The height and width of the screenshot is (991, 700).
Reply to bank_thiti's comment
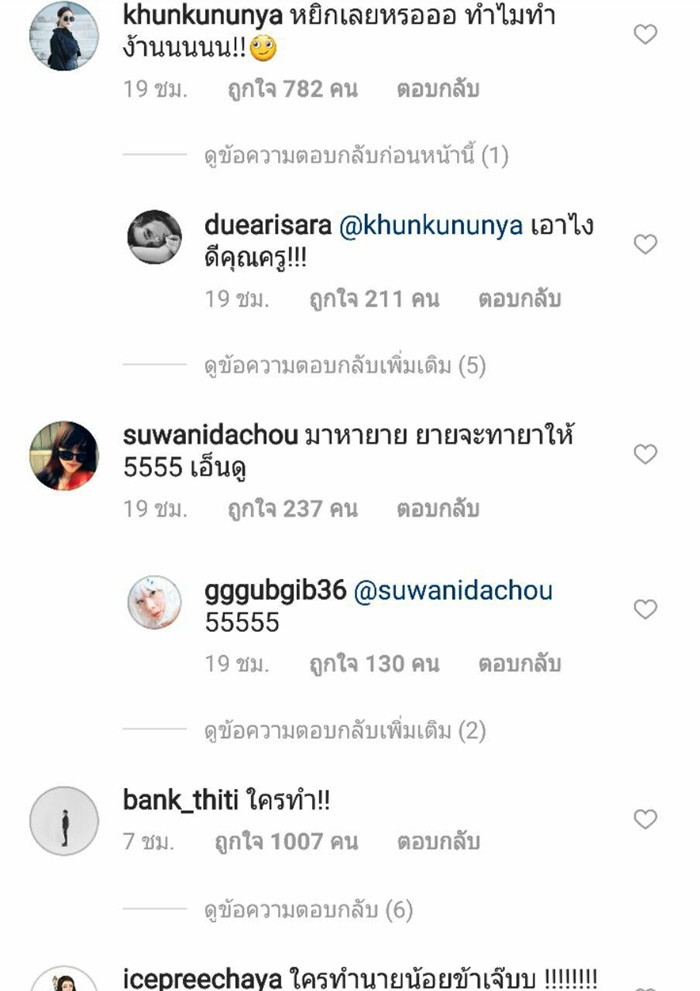(438, 842)
